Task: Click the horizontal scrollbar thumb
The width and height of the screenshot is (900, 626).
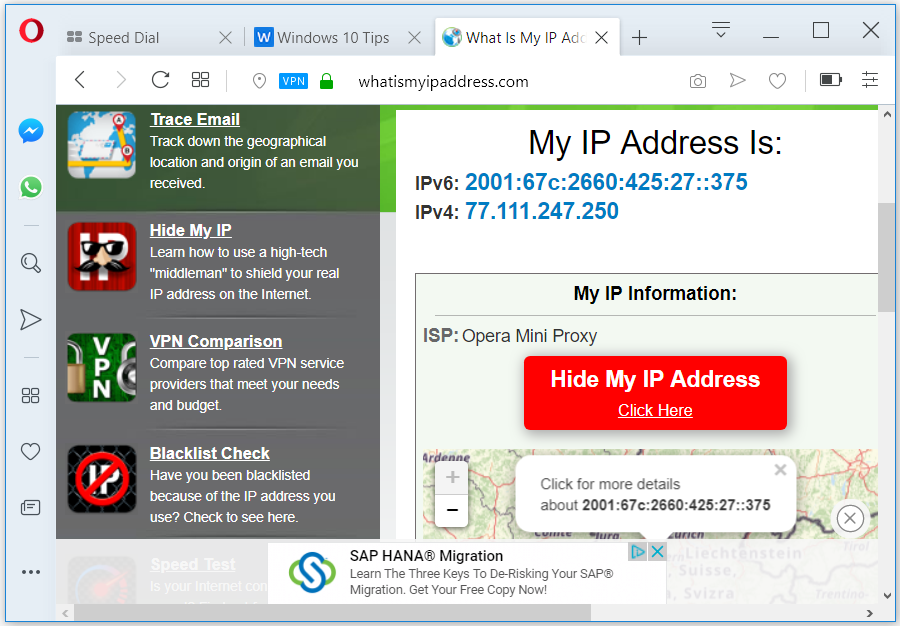Action: click(x=333, y=613)
